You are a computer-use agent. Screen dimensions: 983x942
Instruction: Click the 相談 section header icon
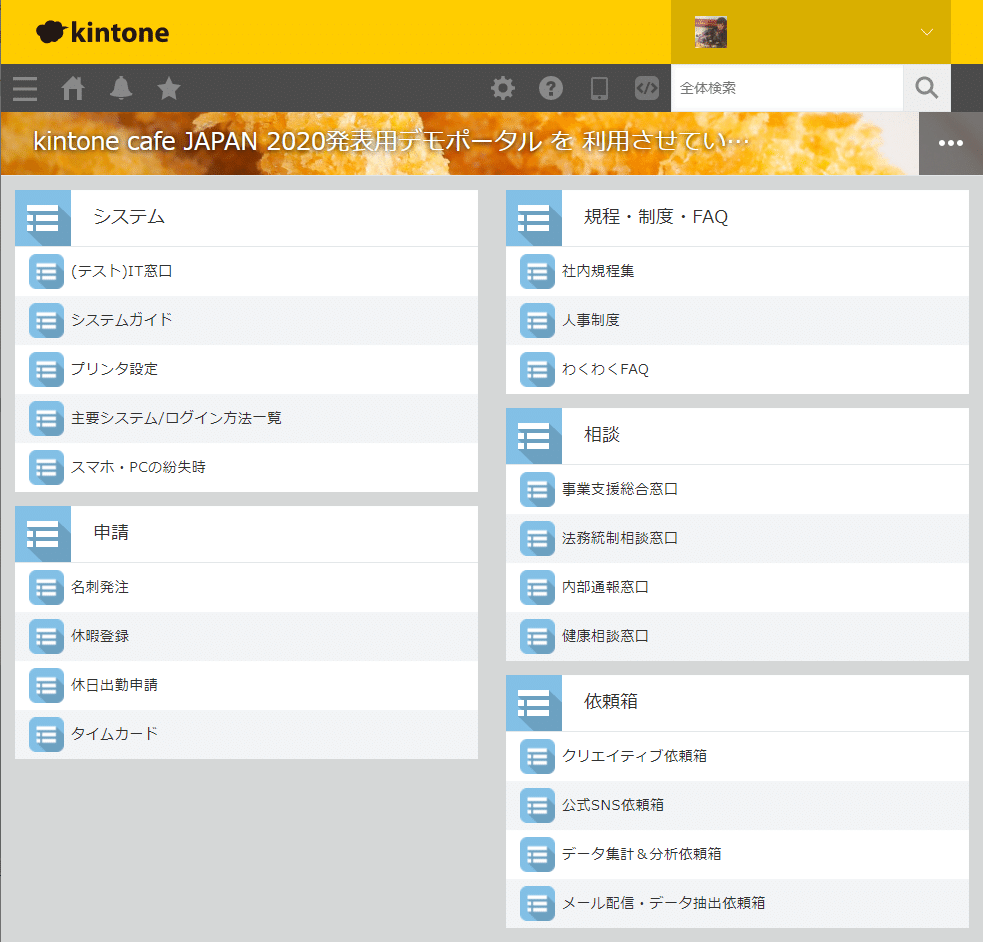534,436
